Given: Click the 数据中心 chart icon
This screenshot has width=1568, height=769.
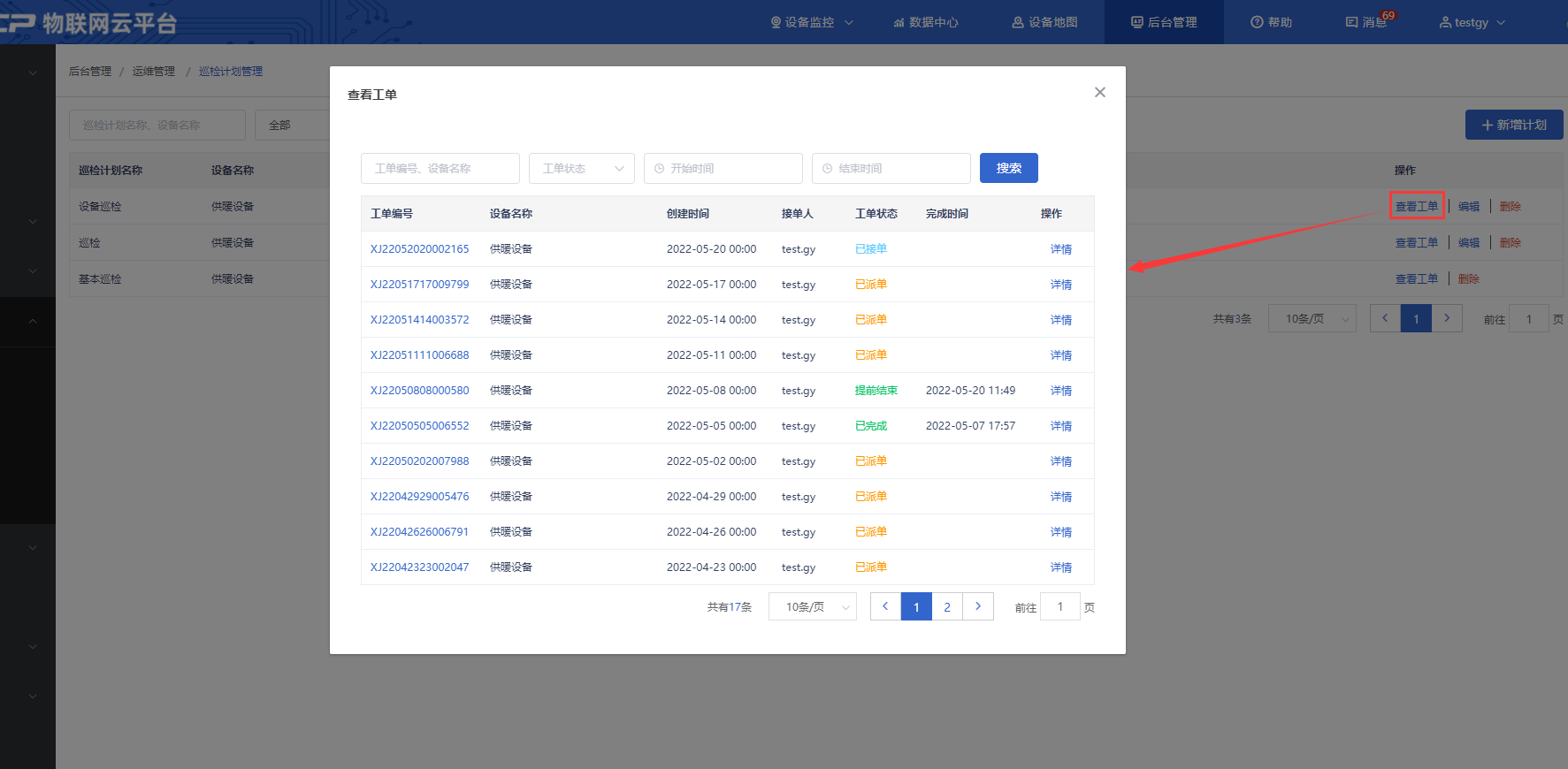Looking at the screenshot, I should (x=899, y=22).
